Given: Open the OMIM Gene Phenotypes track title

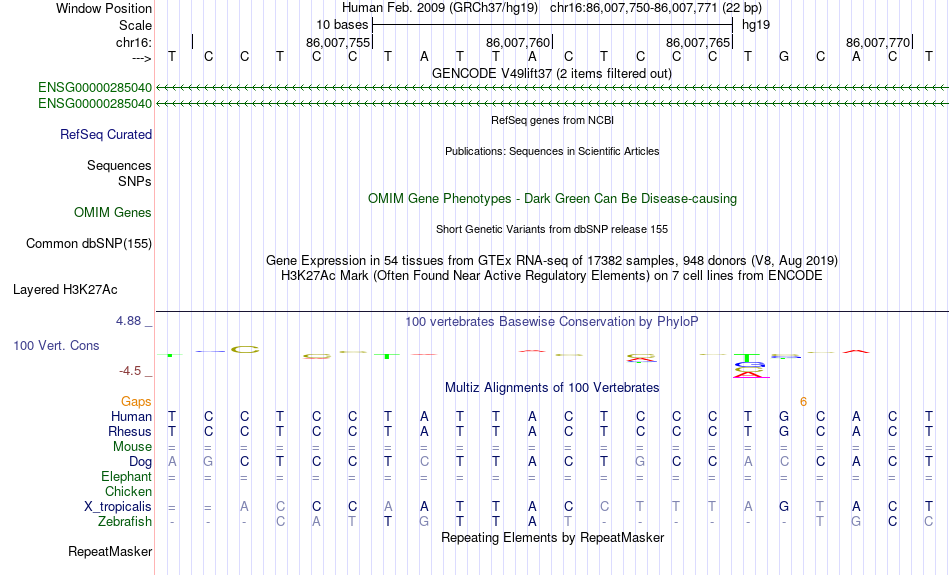Looking at the screenshot, I should 552,199.
